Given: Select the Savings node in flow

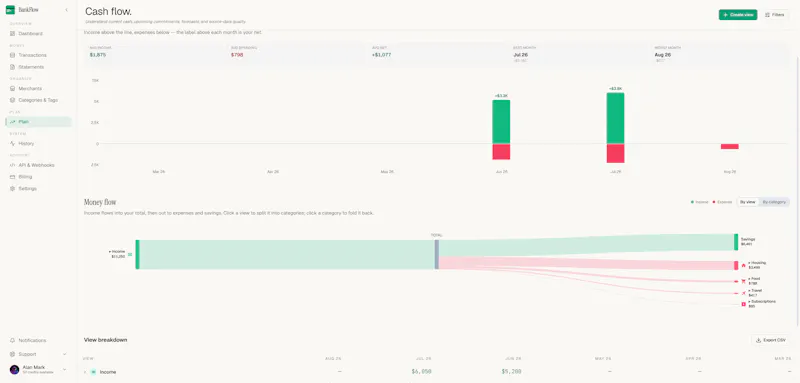Looking at the screenshot, I should point(736,242).
